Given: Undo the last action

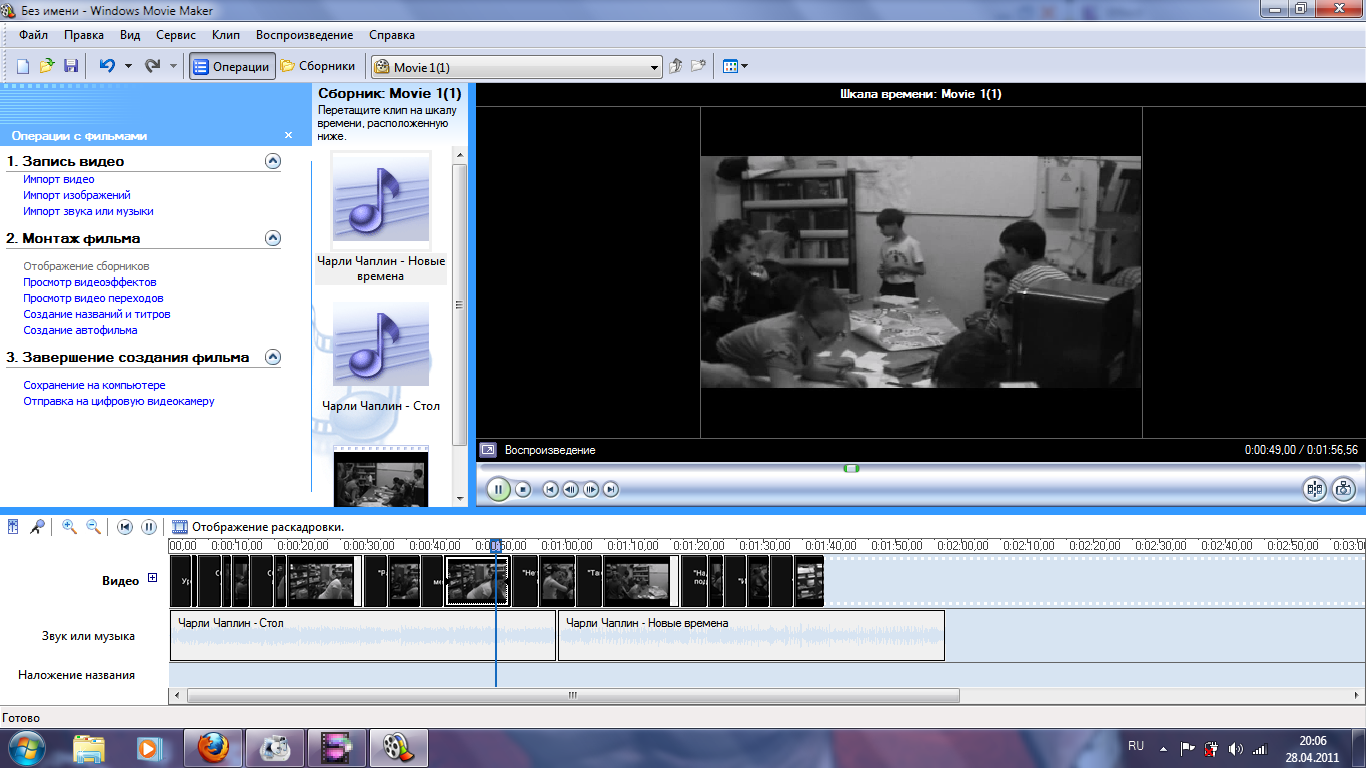Looking at the screenshot, I should coord(107,66).
